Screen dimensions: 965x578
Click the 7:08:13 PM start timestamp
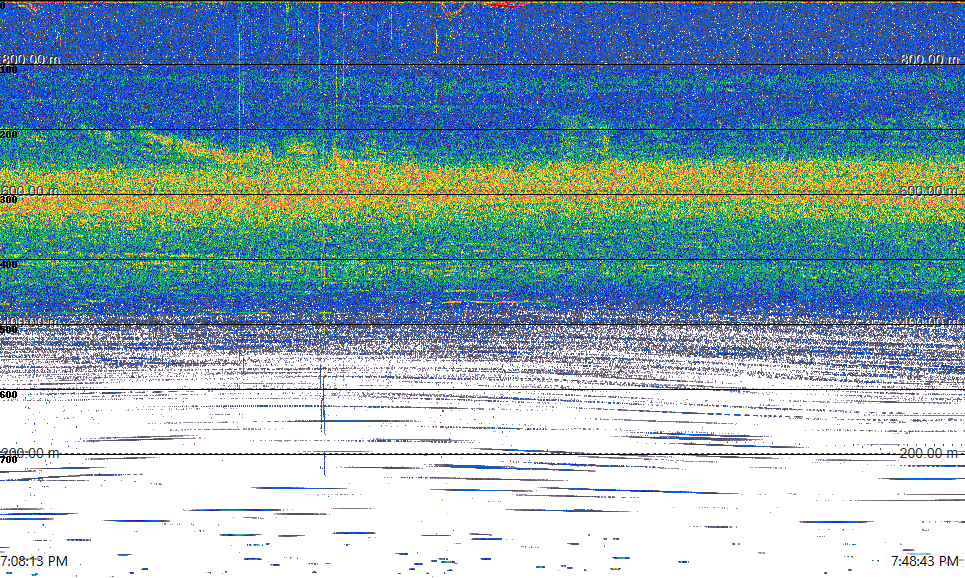[34, 561]
